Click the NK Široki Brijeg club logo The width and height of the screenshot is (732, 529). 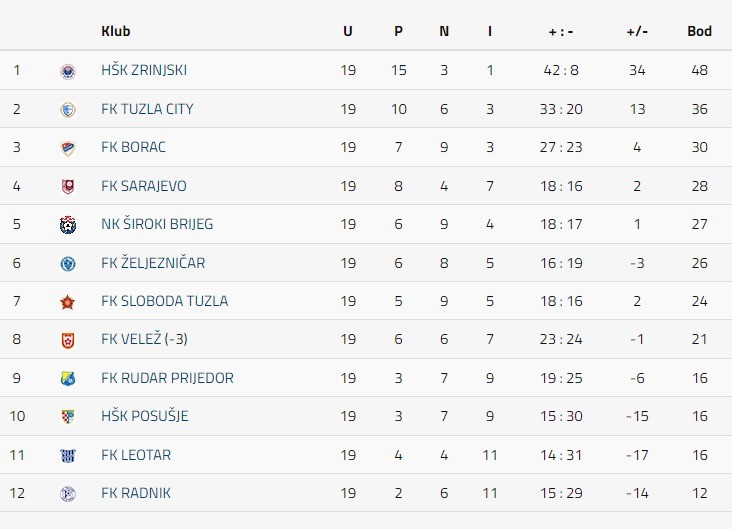[x=67, y=225]
